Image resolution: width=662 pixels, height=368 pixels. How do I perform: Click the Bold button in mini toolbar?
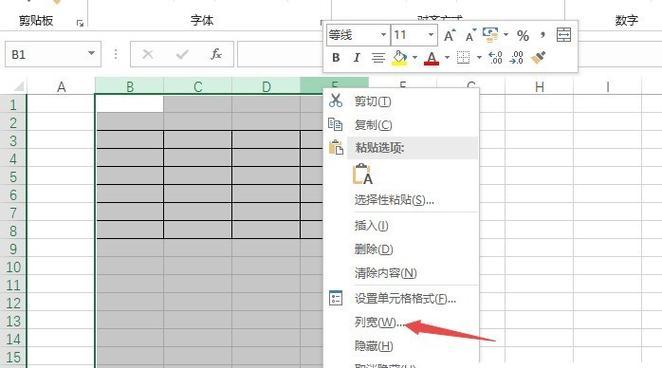click(336, 57)
